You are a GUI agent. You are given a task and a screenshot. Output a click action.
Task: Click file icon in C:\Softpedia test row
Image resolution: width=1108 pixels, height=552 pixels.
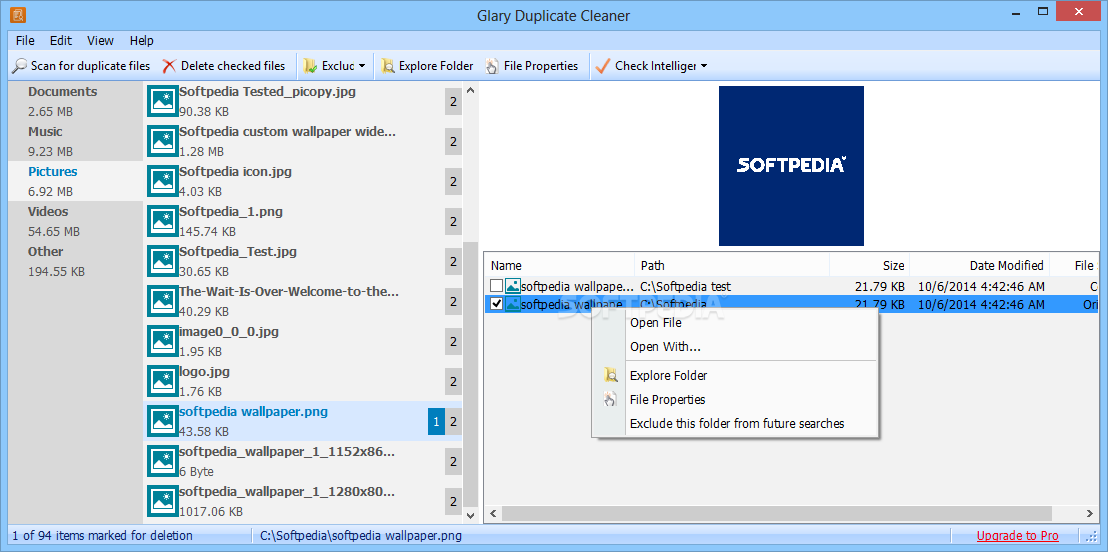click(513, 286)
